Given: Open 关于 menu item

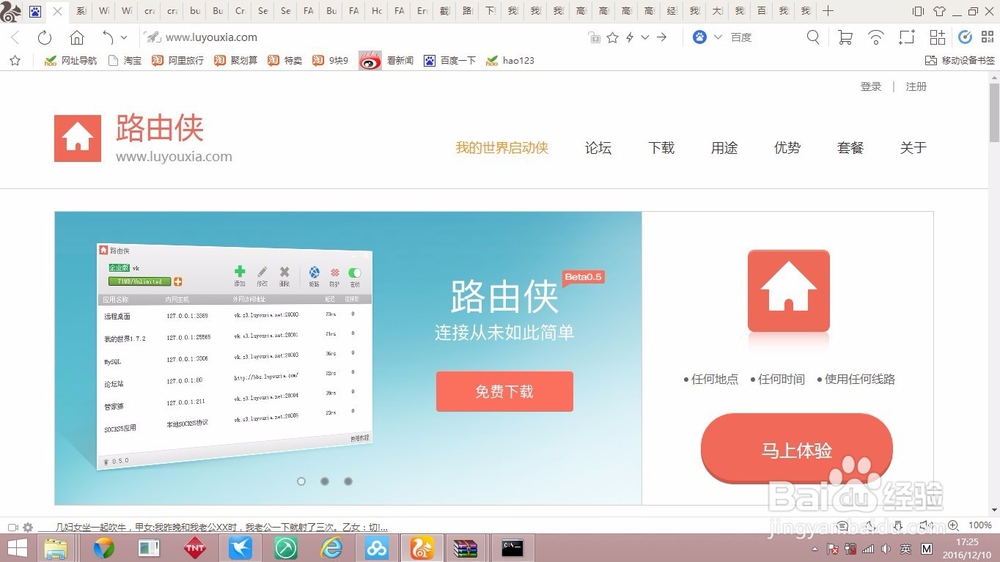Looking at the screenshot, I should pos(913,148).
